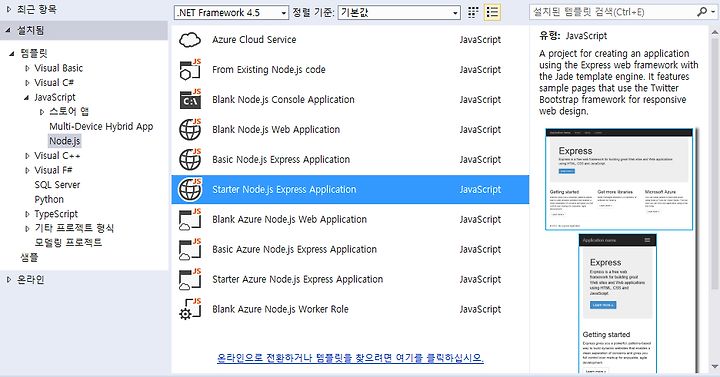Click the description pane vertical scrollbar

pyautogui.click(x=714, y=163)
